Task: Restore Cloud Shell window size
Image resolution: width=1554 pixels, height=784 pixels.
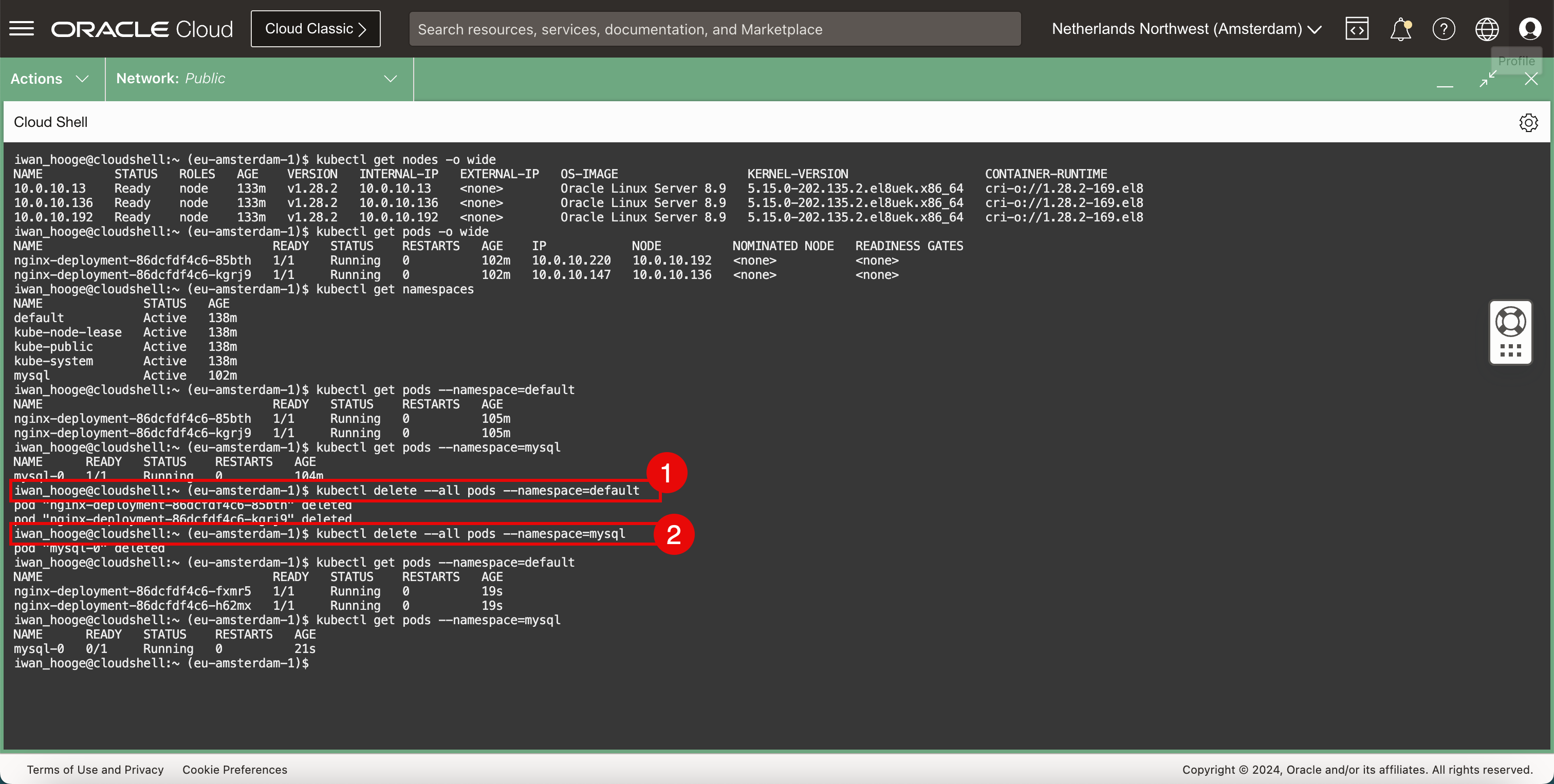Action: (x=1488, y=79)
